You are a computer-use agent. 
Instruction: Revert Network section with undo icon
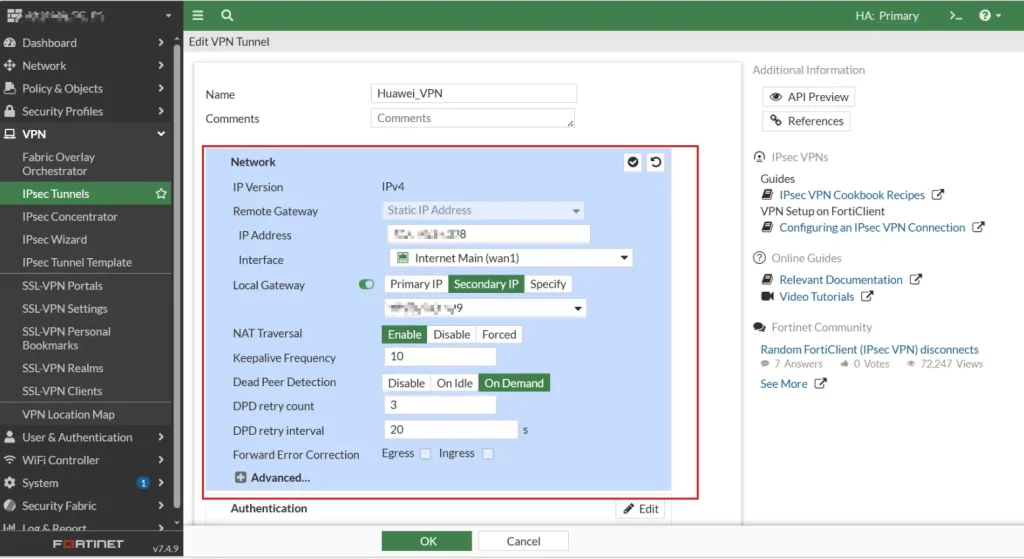click(656, 162)
